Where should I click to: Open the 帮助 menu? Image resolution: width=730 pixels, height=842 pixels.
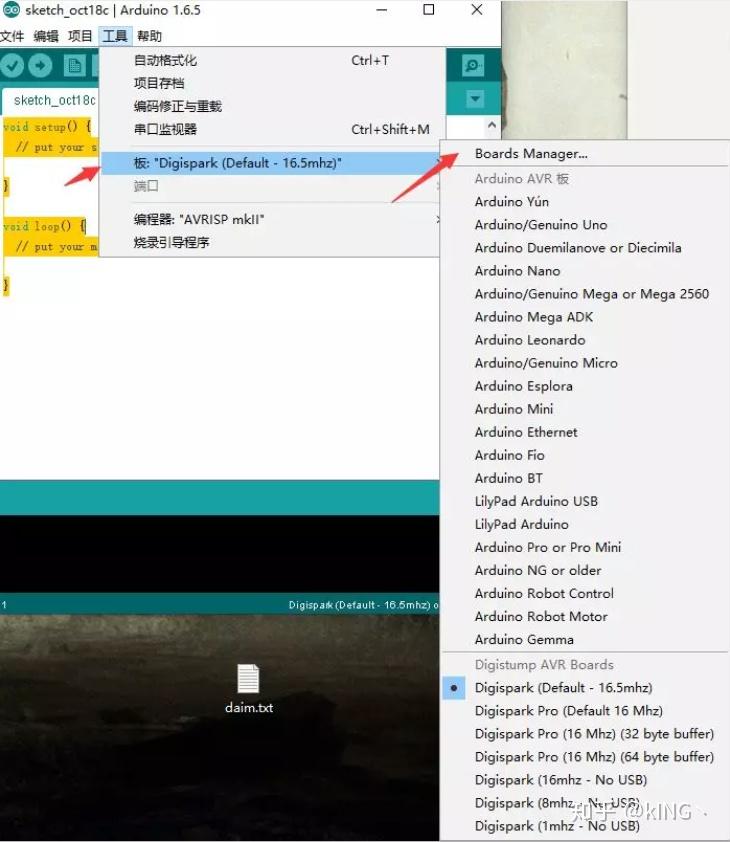click(x=149, y=36)
